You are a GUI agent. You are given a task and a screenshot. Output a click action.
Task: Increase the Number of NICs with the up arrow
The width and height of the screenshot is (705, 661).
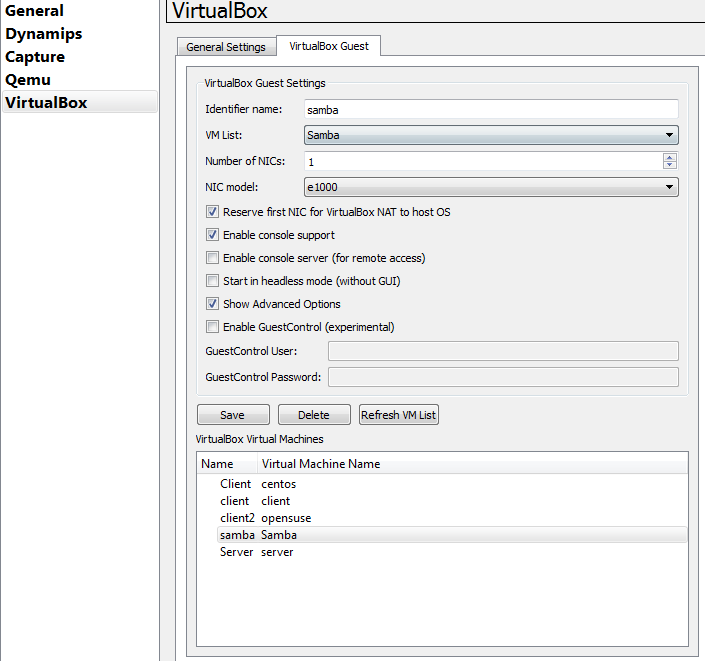click(669, 157)
